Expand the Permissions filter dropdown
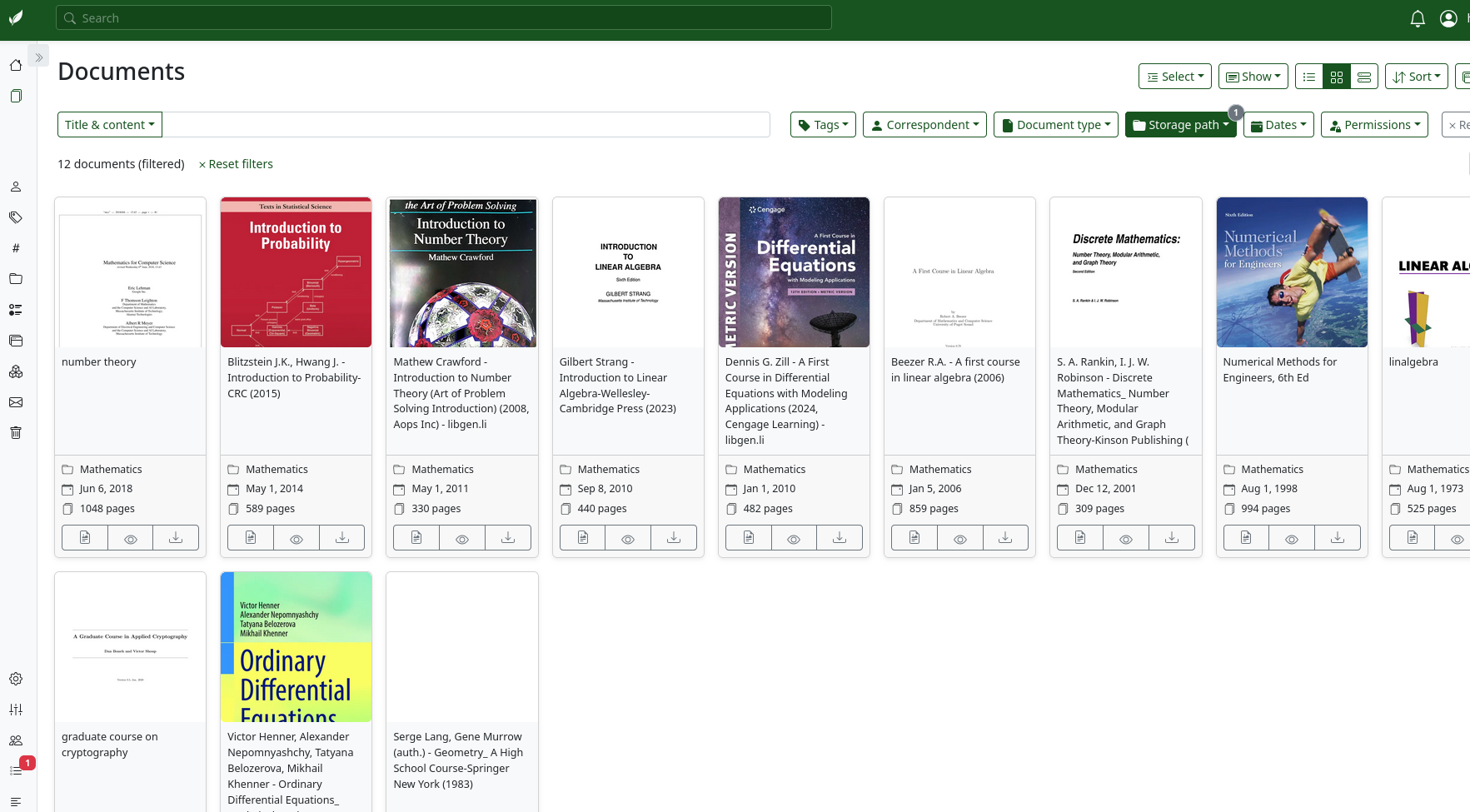This screenshot has height=812, width=1470. (1374, 125)
